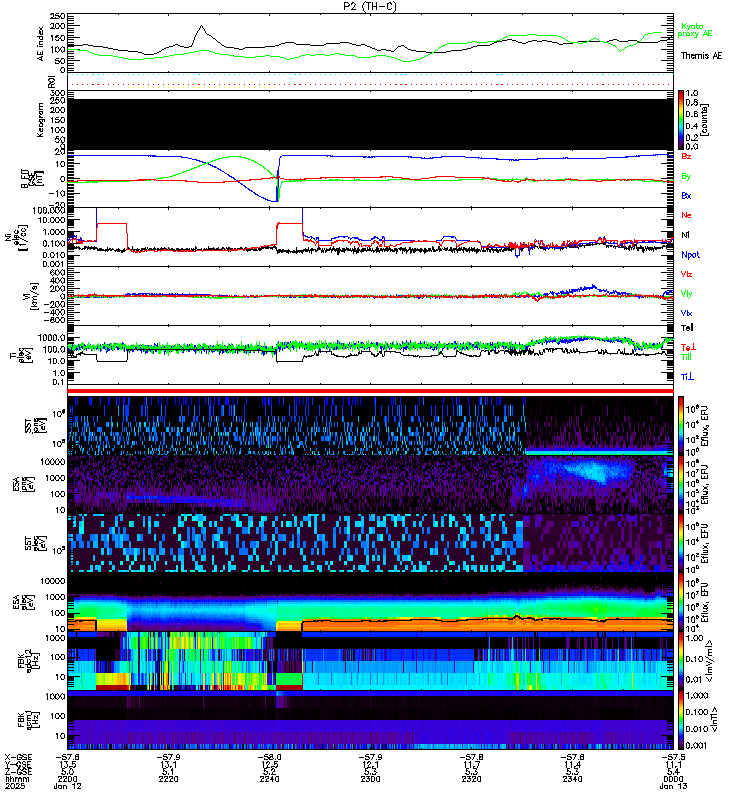Click the solid red horizontal status bar

click(x=370, y=391)
